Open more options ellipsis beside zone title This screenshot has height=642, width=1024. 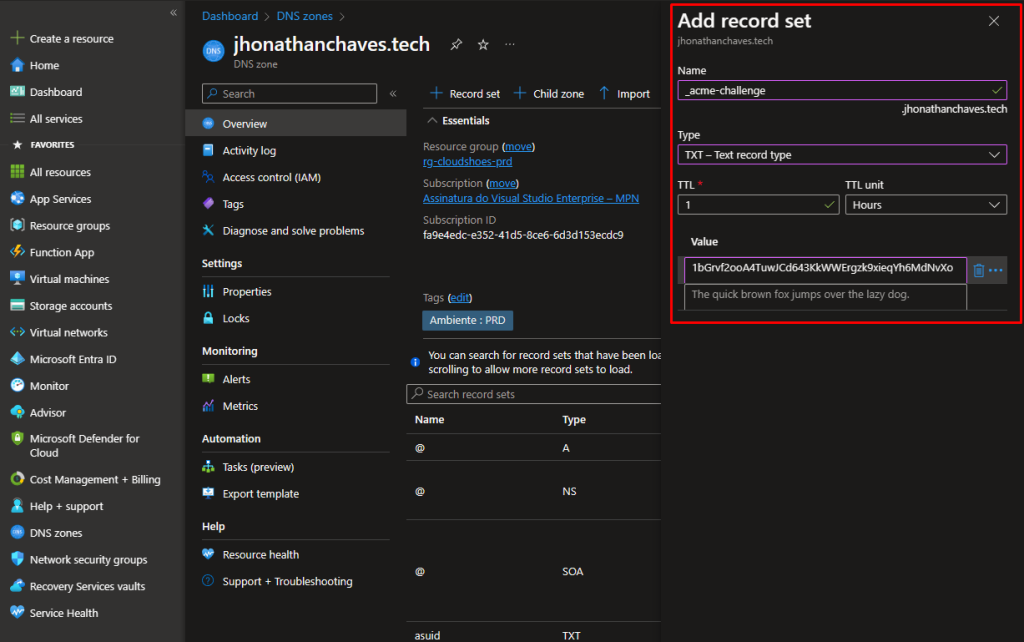point(509,44)
